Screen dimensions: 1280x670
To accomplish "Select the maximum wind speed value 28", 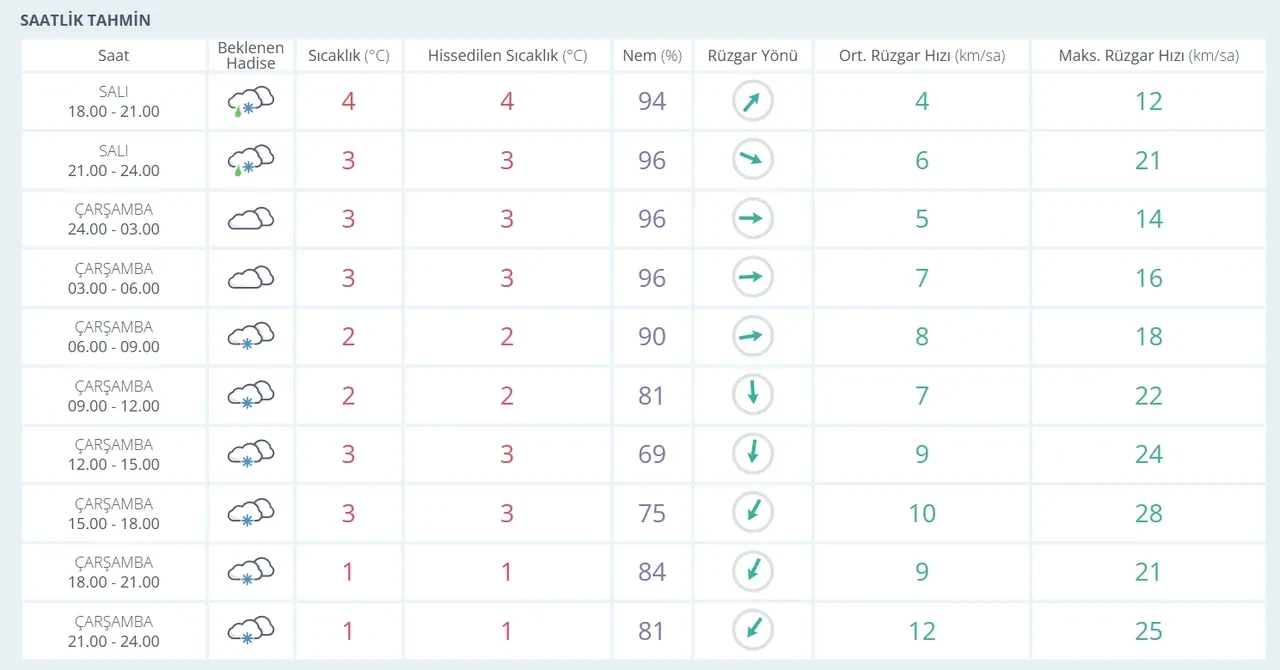I will pyautogui.click(x=1148, y=513).
